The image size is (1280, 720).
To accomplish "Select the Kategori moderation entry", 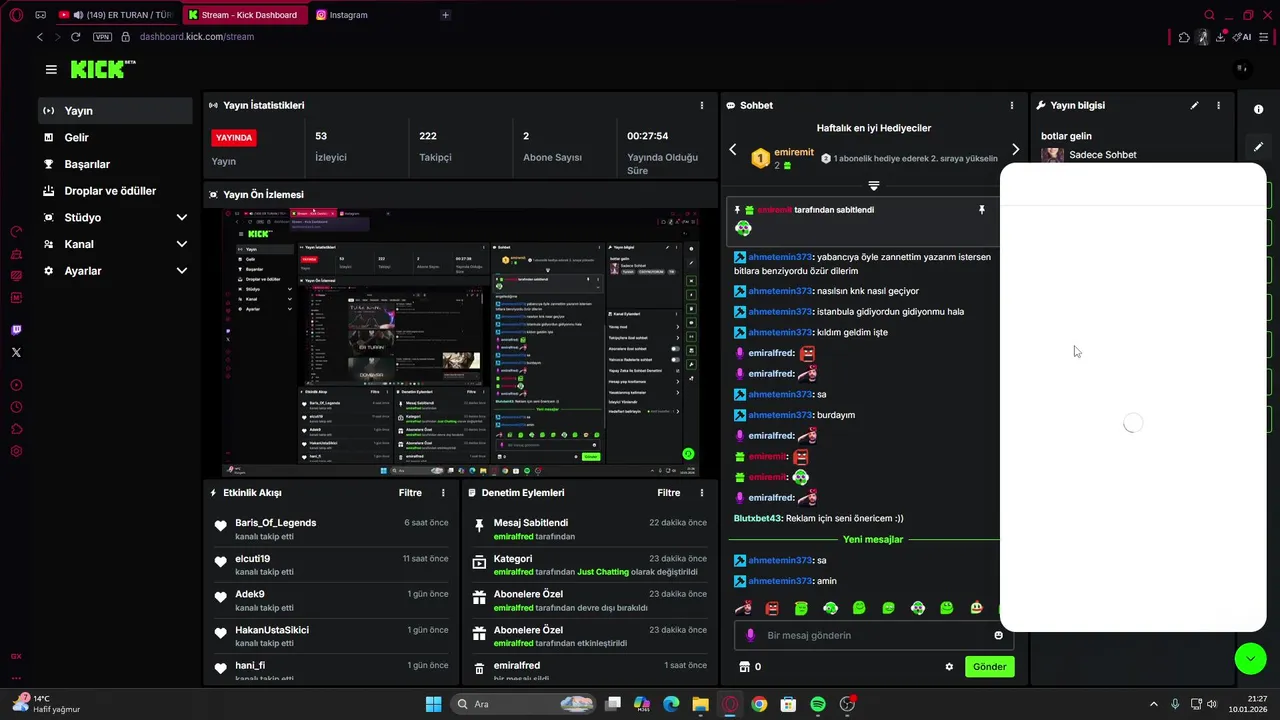I will coord(590,564).
